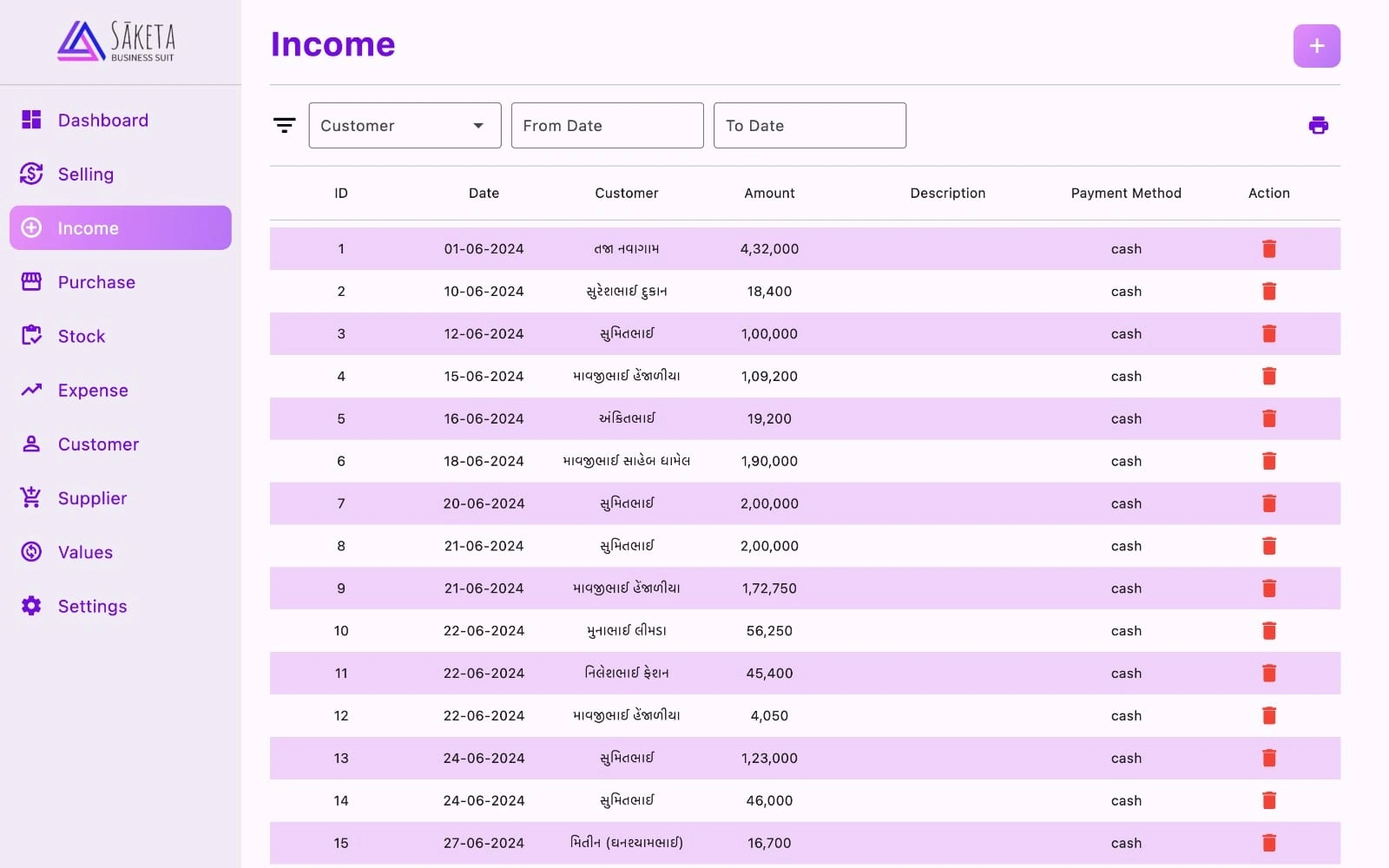
Task: Open the Supplier section
Action: pyautogui.click(x=121, y=497)
